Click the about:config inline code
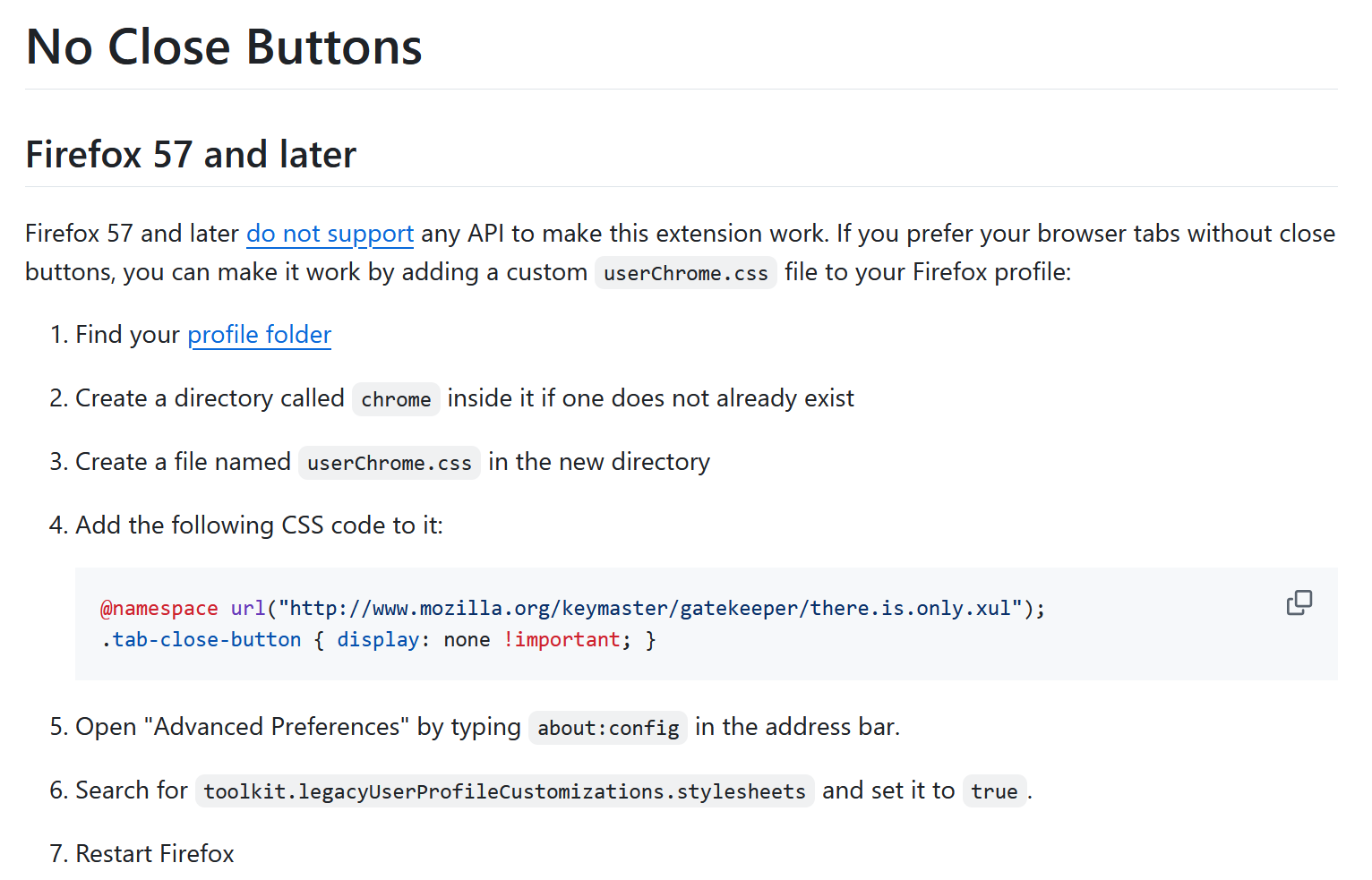1372x880 pixels. 608,728
